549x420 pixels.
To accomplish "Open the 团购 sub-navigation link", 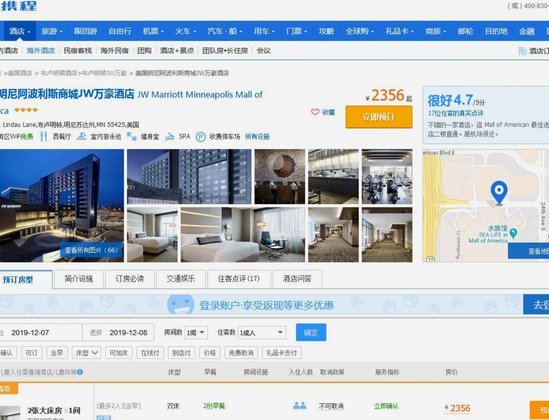I will [x=144, y=50].
